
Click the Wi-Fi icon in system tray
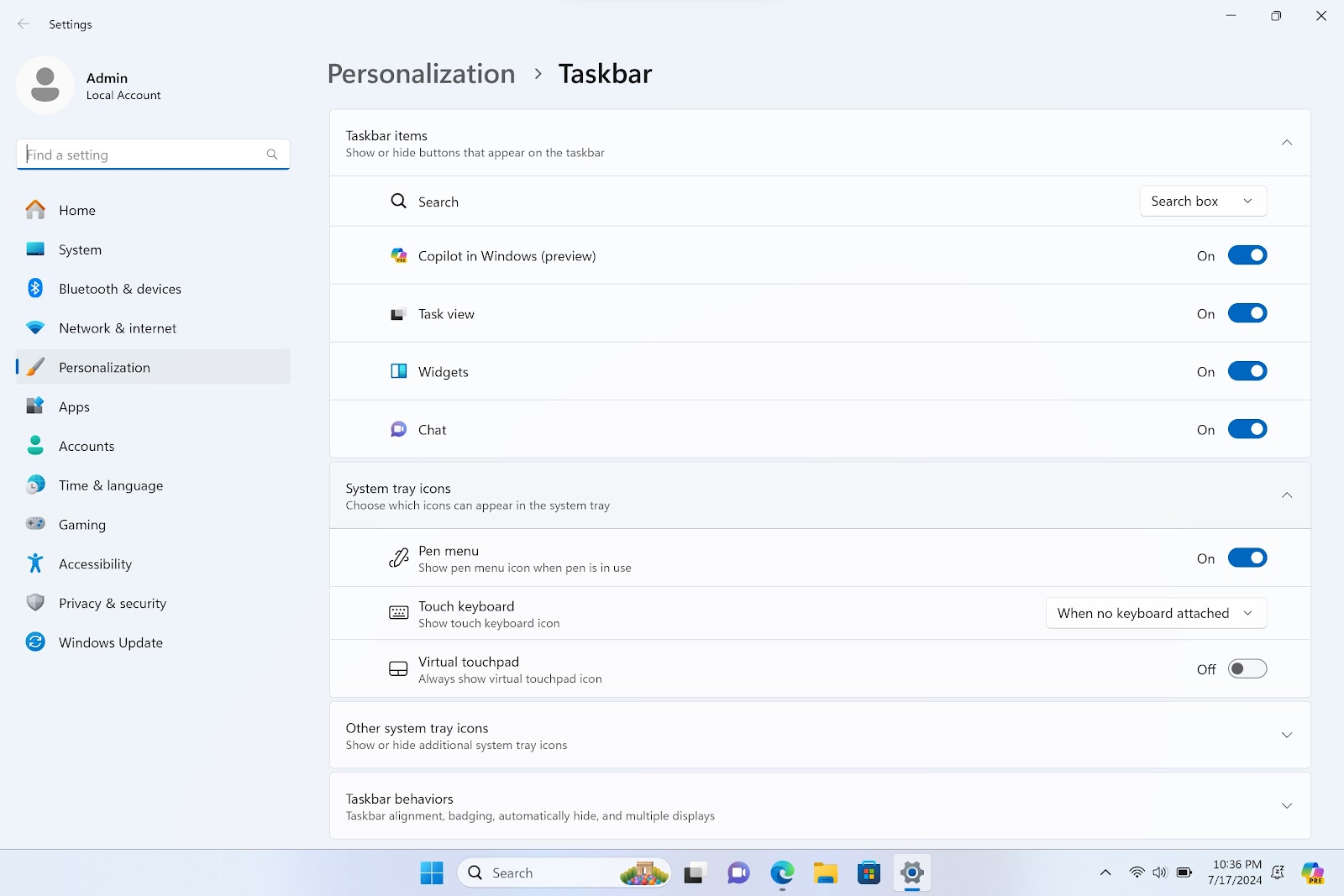pos(1137,873)
